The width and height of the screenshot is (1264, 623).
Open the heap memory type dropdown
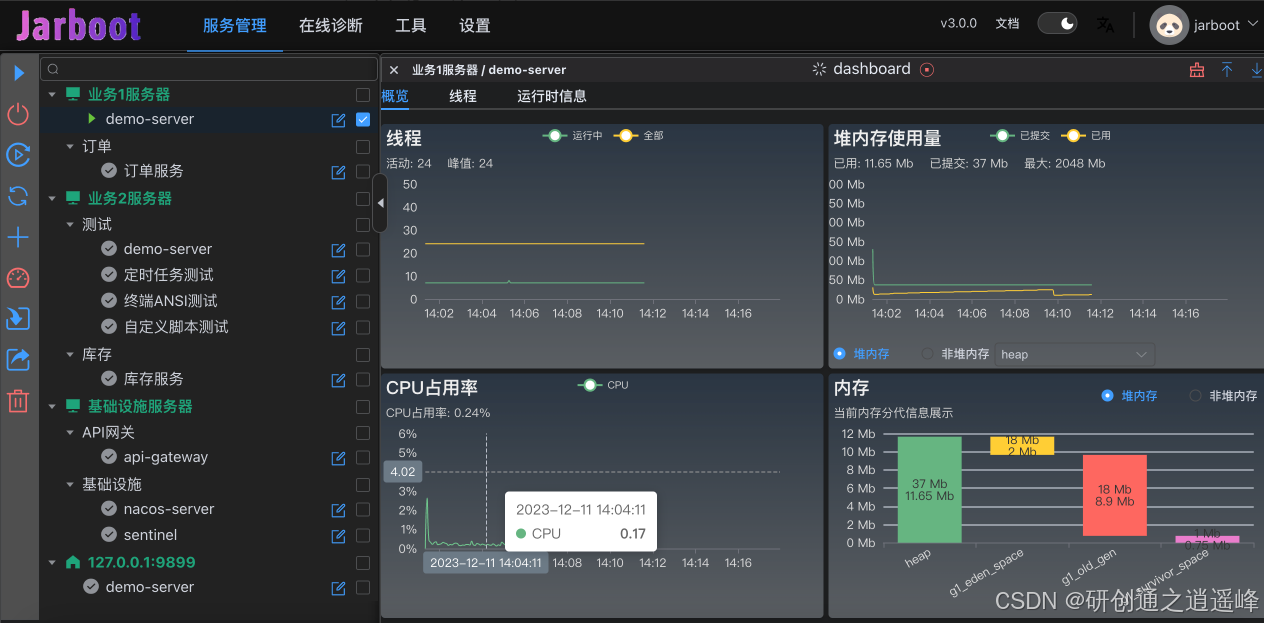[1075, 354]
